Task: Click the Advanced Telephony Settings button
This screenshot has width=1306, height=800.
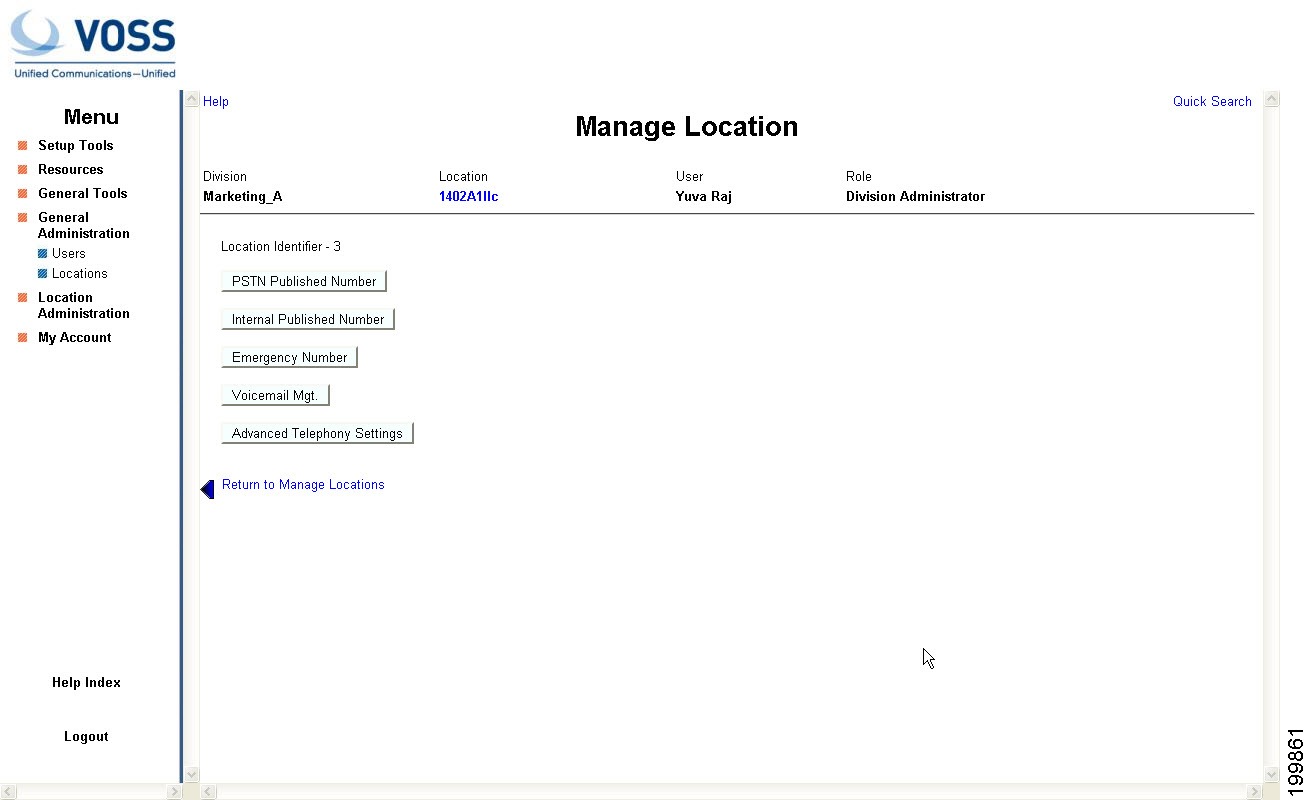Action: coord(317,434)
